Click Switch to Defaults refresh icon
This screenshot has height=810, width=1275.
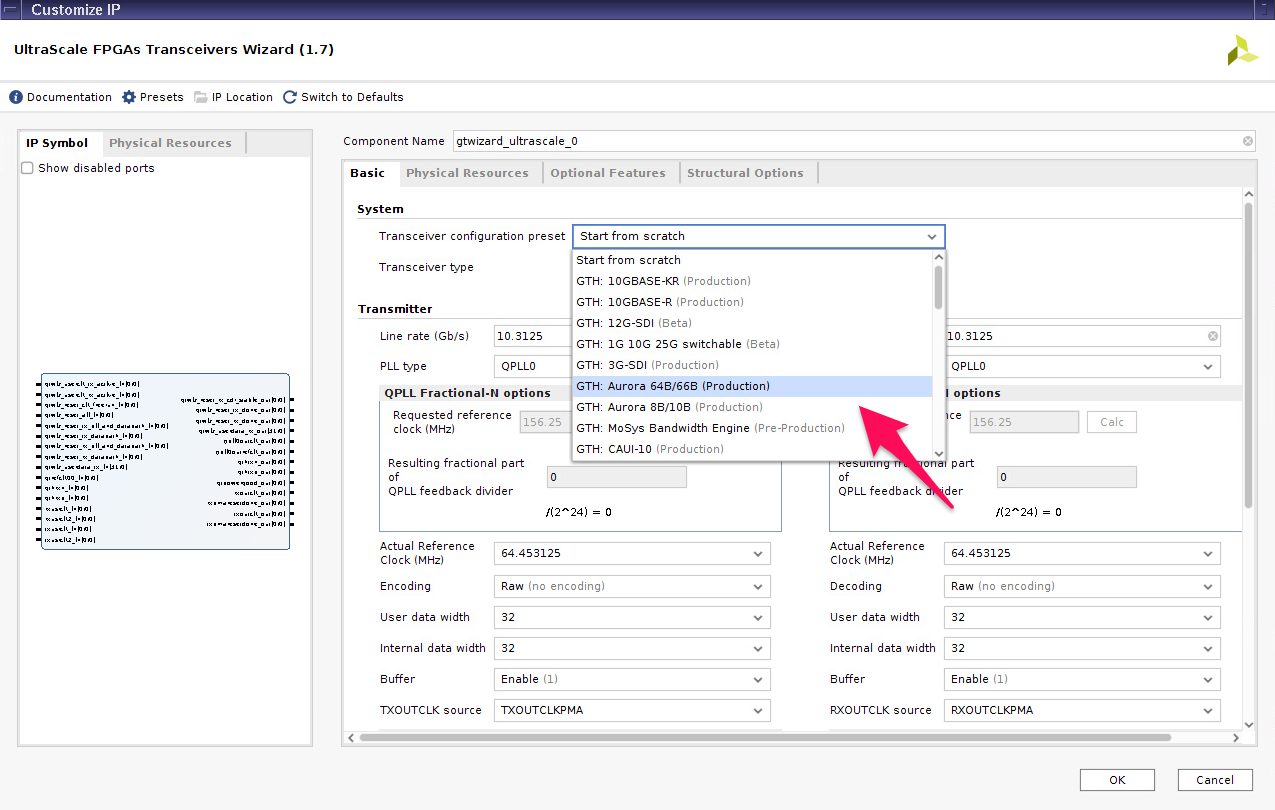pyautogui.click(x=290, y=97)
